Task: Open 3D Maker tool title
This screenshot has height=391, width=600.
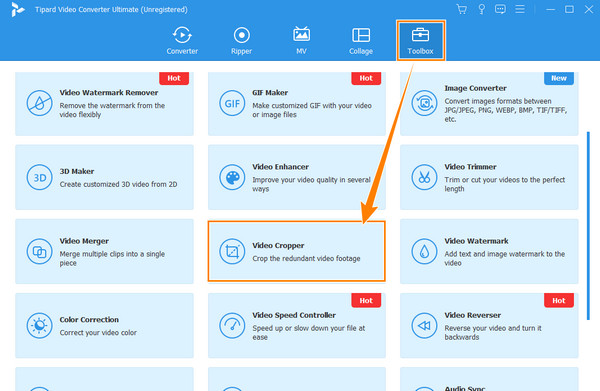Action: pyautogui.click(x=77, y=171)
